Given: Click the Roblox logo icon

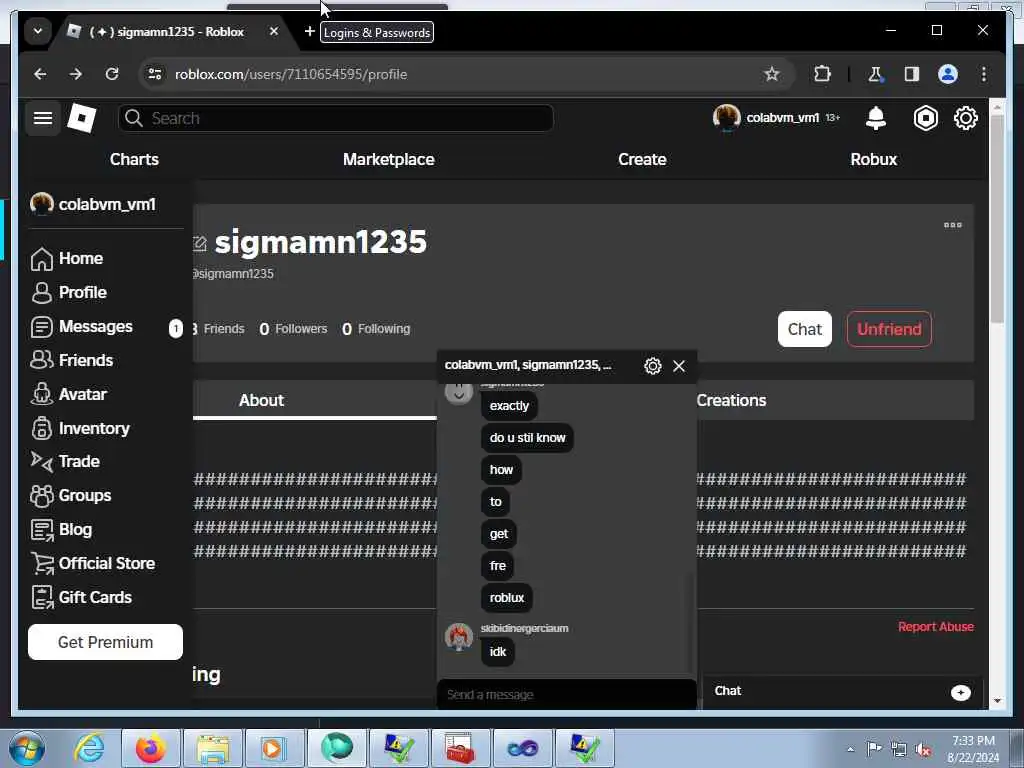Looking at the screenshot, I should [82, 118].
